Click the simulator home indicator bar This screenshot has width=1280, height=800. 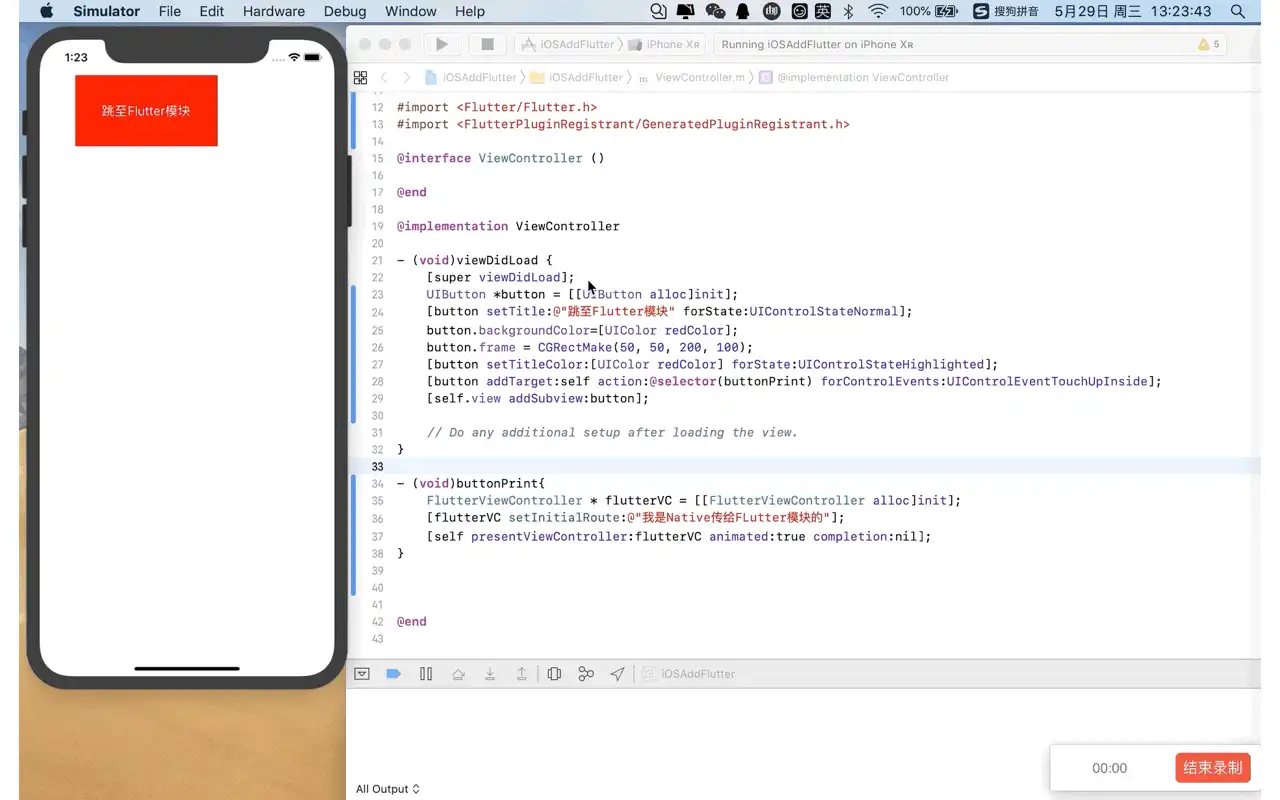click(187, 668)
